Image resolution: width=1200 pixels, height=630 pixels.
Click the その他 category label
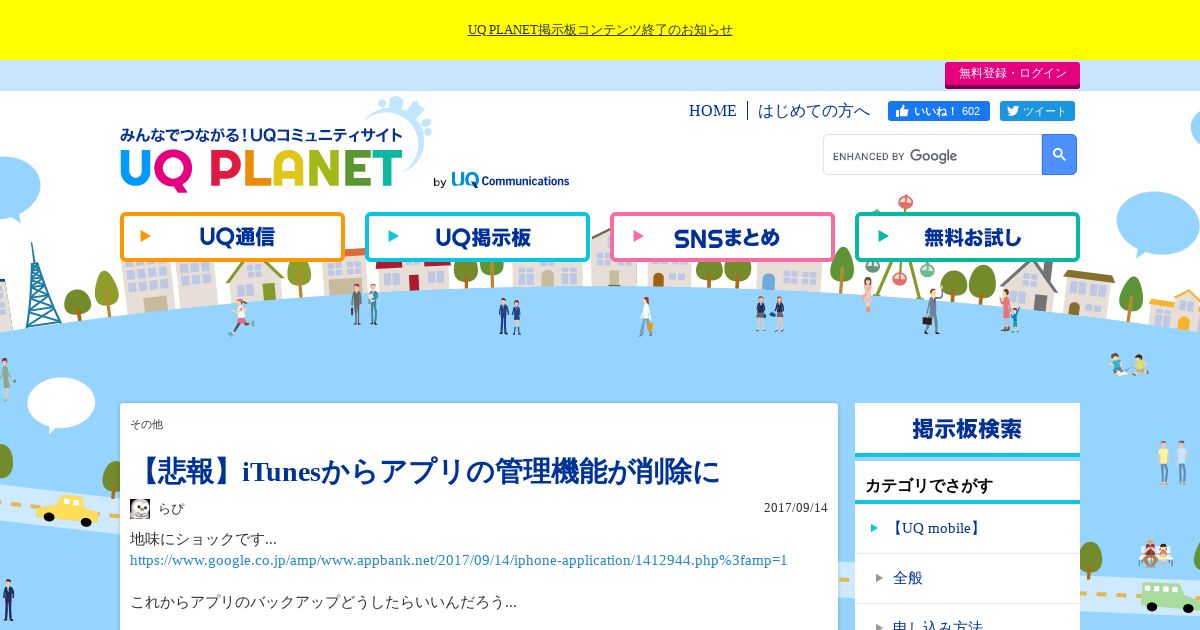(x=146, y=424)
